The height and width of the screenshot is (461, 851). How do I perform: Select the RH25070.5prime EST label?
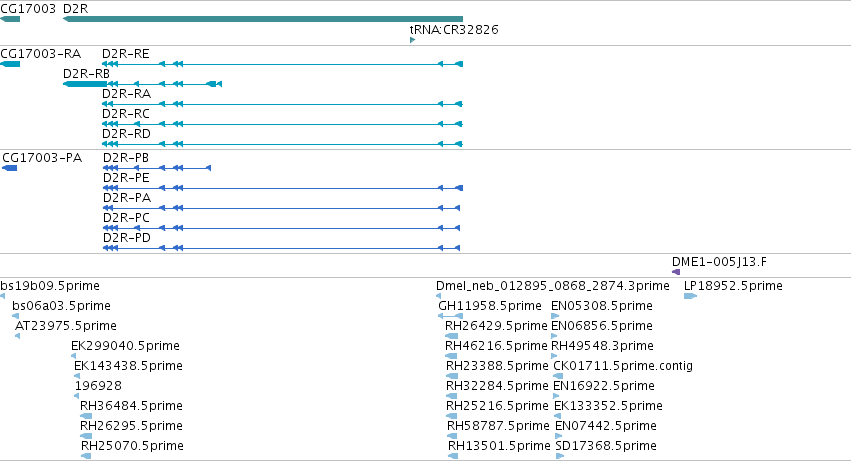coord(132,447)
